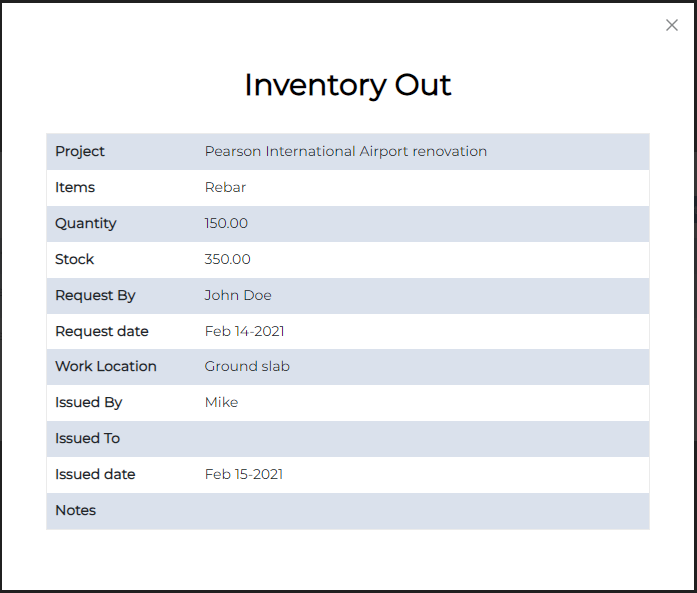This screenshot has width=697, height=593.
Task: Click the Request date label
Action: 102,331
